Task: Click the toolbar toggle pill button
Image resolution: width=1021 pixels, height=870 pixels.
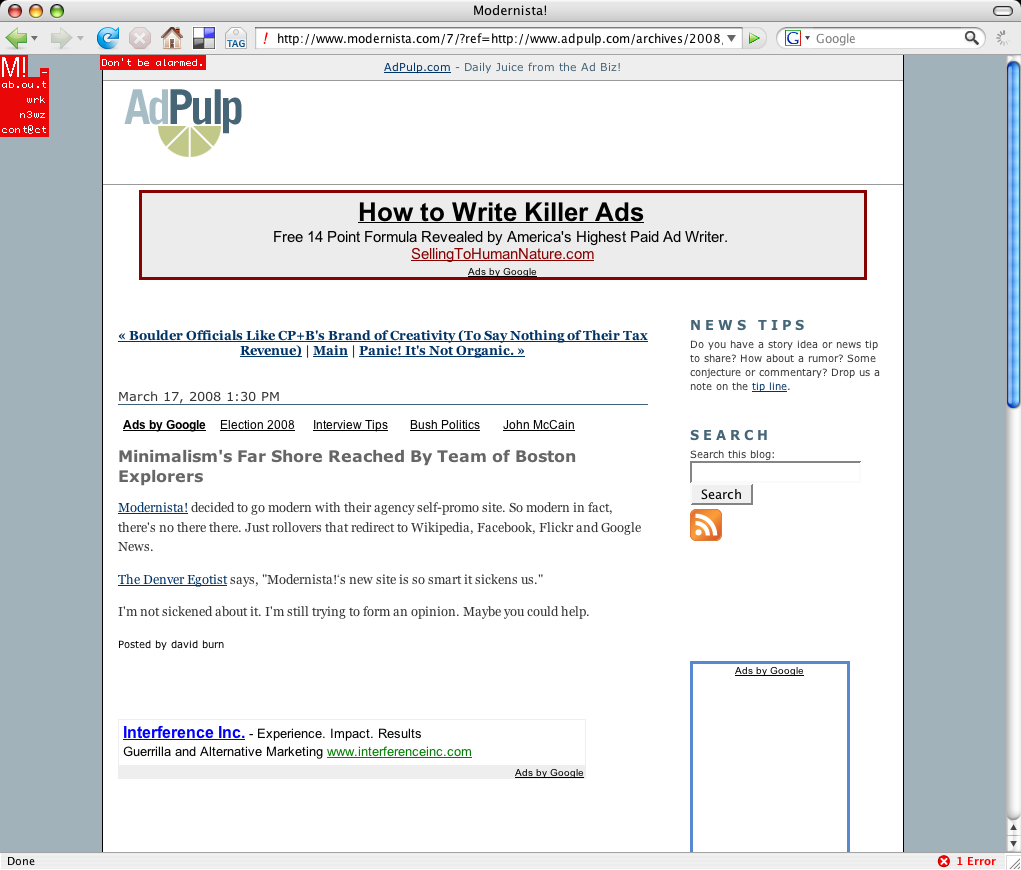Action: click(x=1003, y=10)
